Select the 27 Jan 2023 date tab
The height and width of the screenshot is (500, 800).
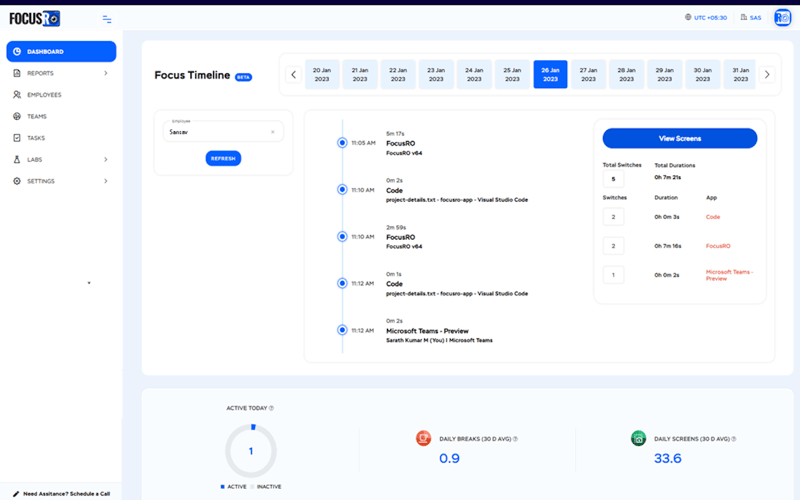click(588, 74)
